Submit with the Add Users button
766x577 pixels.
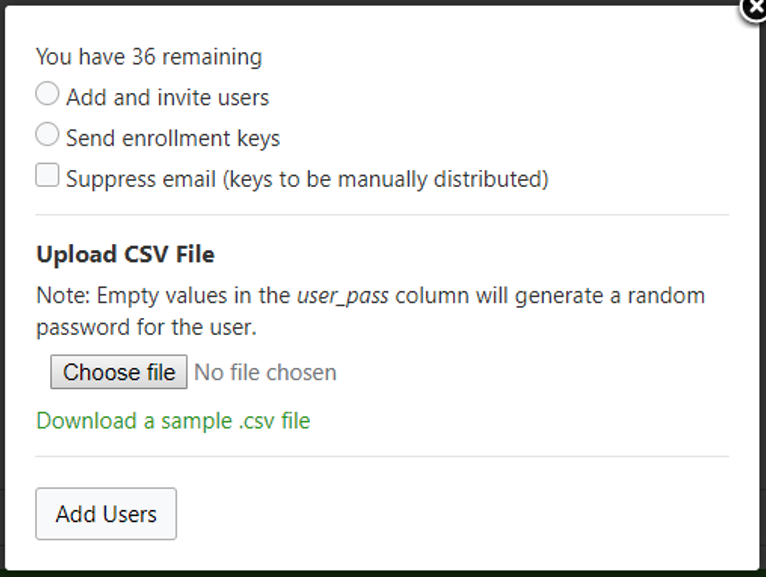pos(106,514)
